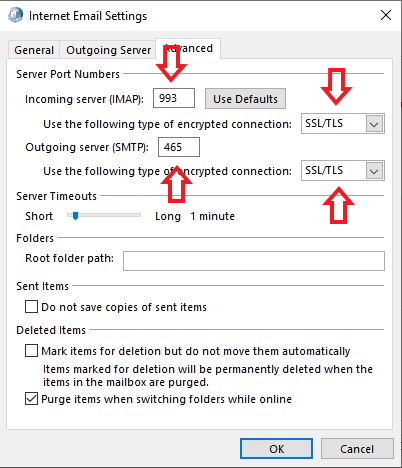
Task: Switch to the General tab
Action: pos(34,50)
